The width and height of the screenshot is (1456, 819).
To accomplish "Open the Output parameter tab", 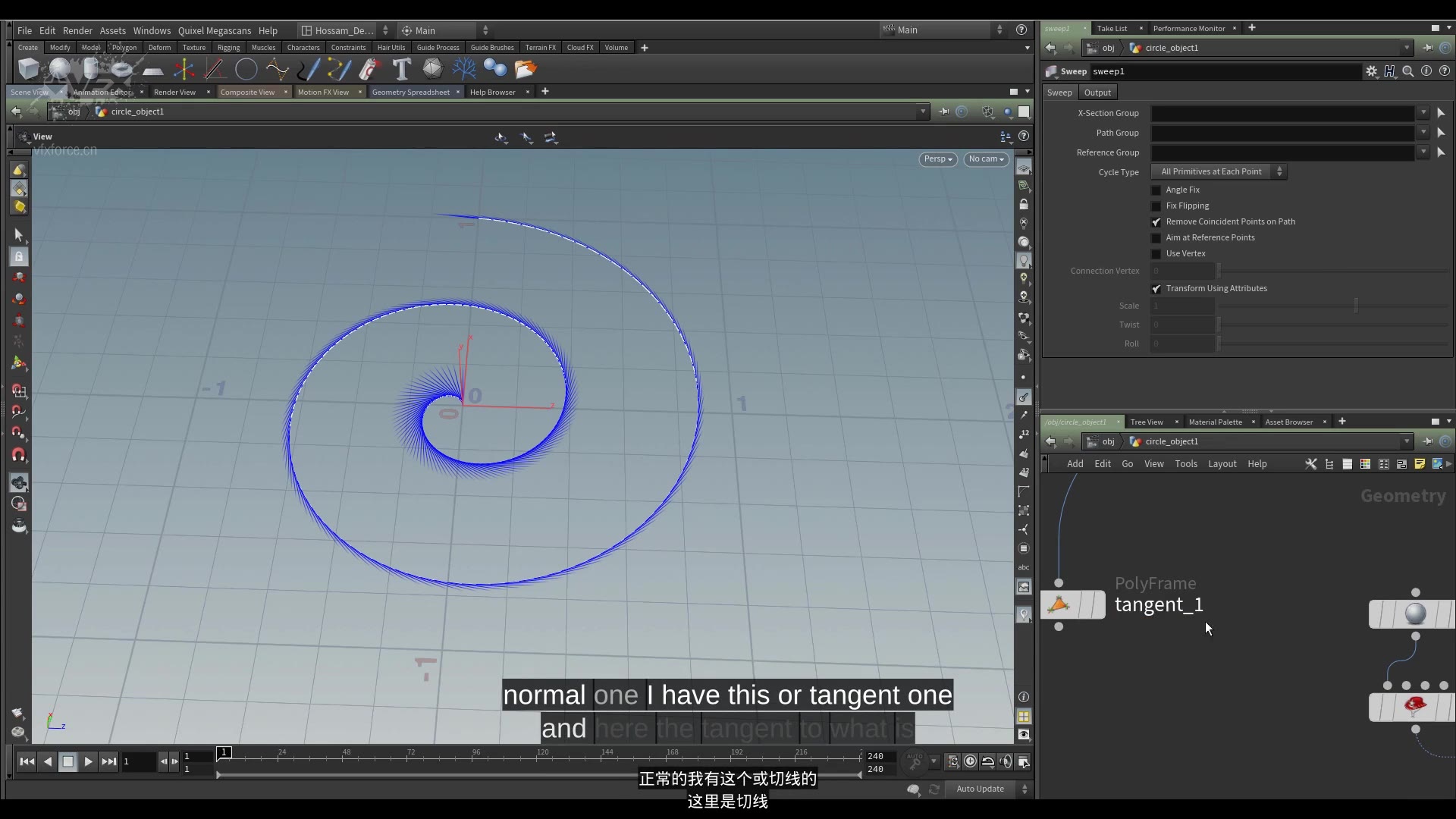I will 1097,93.
